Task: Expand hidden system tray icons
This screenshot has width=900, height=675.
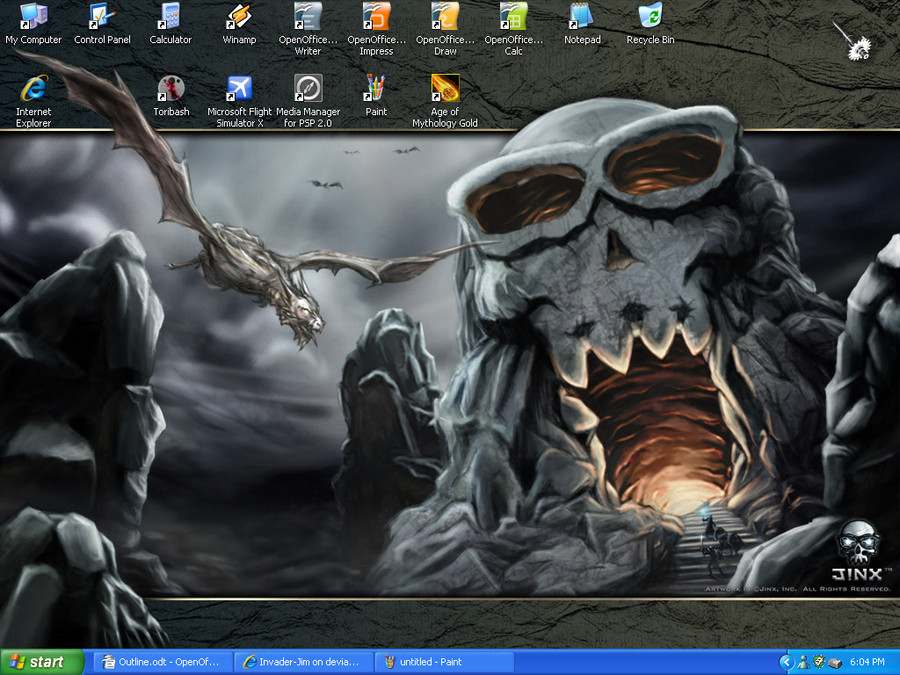Action: pos(786,662)
